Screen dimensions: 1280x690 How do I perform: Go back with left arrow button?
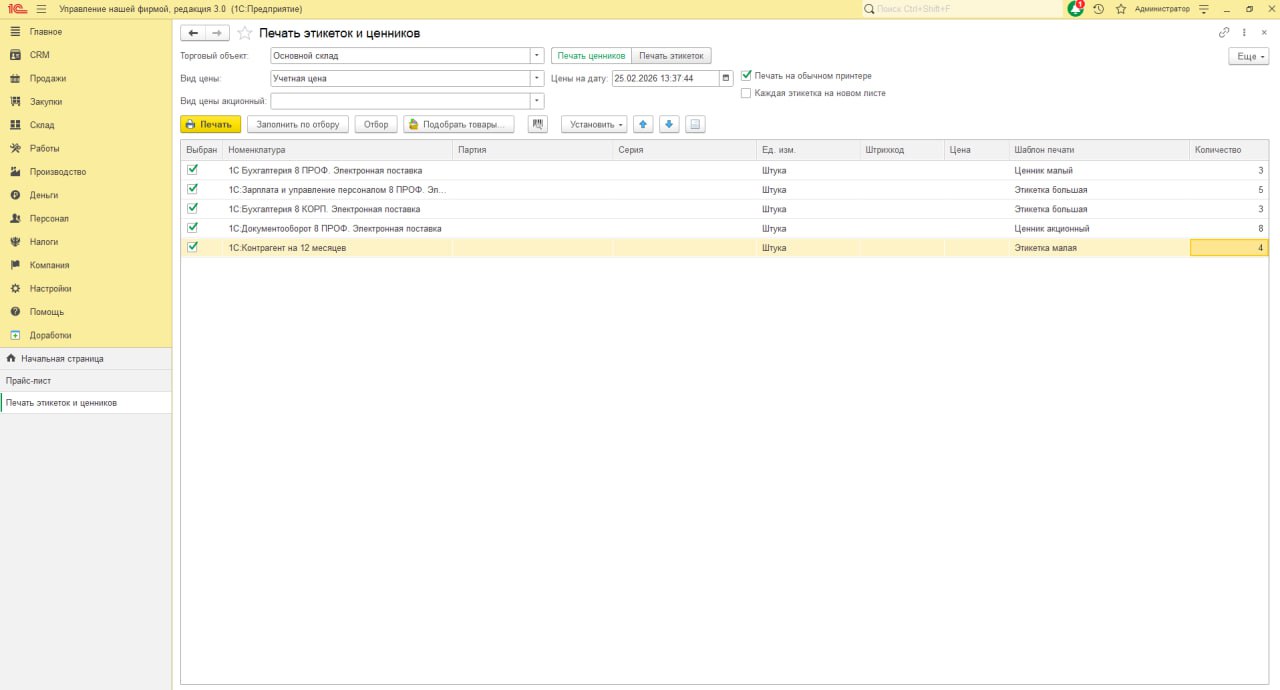(x=194, y=33)
